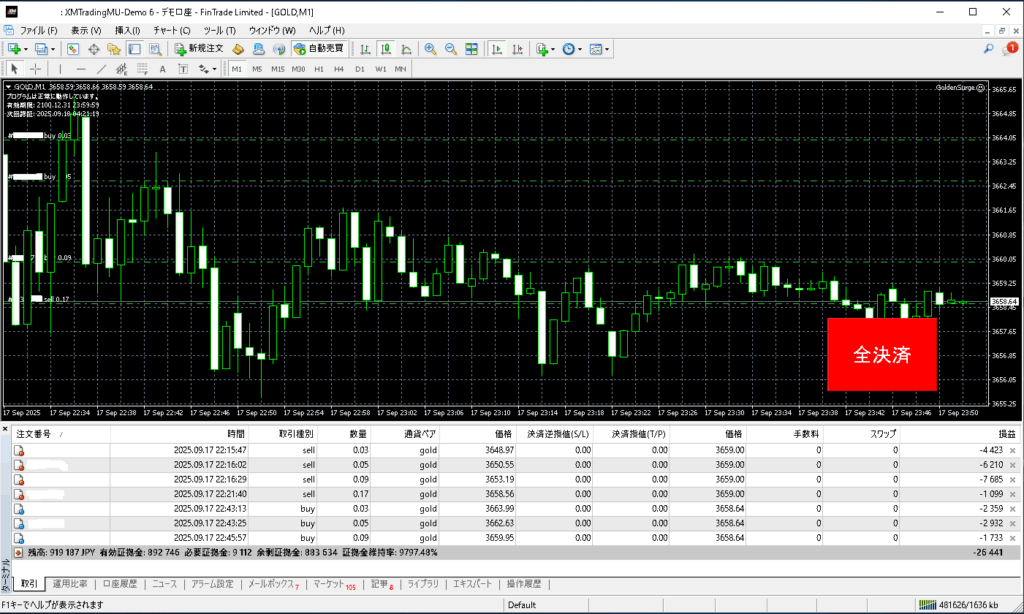The image size is (1024, 614).
Task: Select the M15 timeframe button
Action: pos(278,69)
